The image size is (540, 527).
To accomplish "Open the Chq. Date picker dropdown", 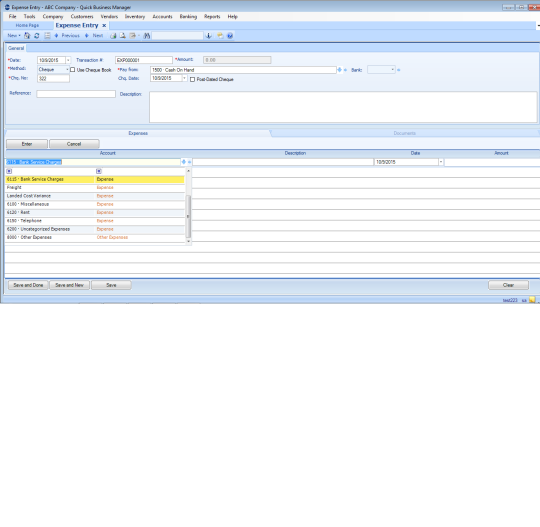I will [184, 78].
